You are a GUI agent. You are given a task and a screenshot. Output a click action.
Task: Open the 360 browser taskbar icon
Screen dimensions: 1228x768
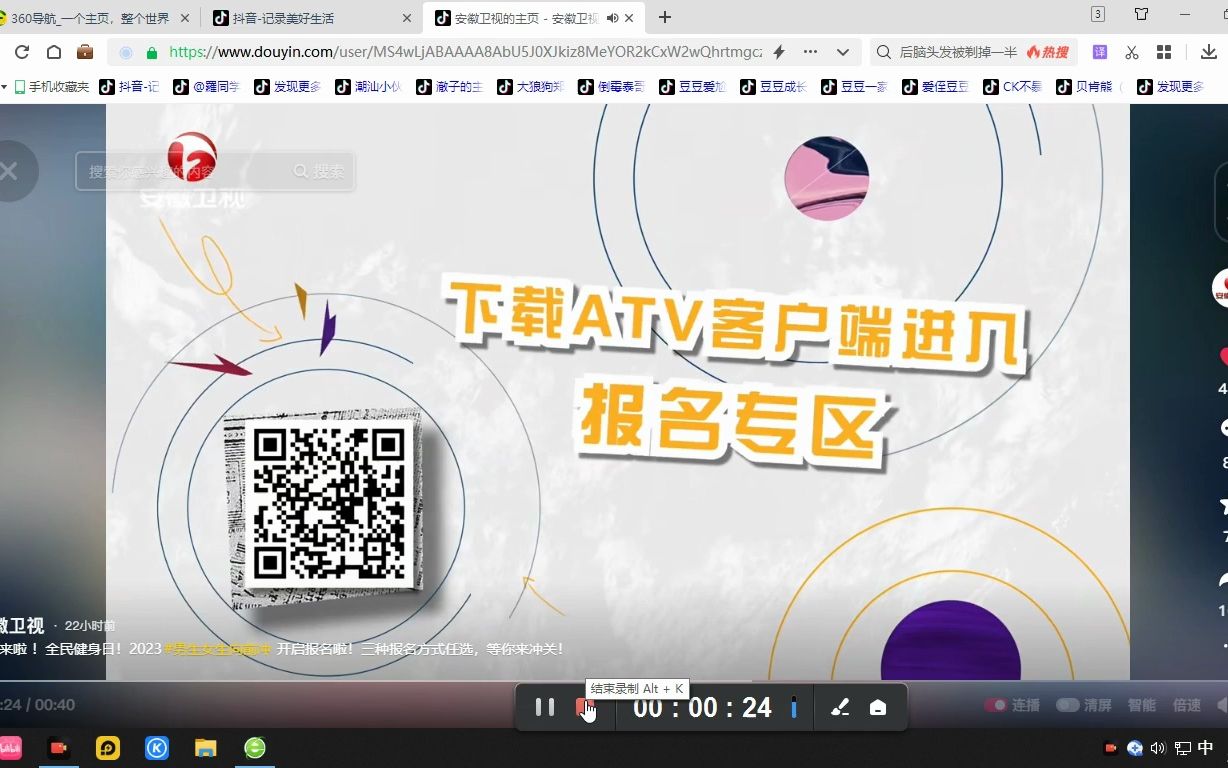pyautogui.click(x=255, y=748)
